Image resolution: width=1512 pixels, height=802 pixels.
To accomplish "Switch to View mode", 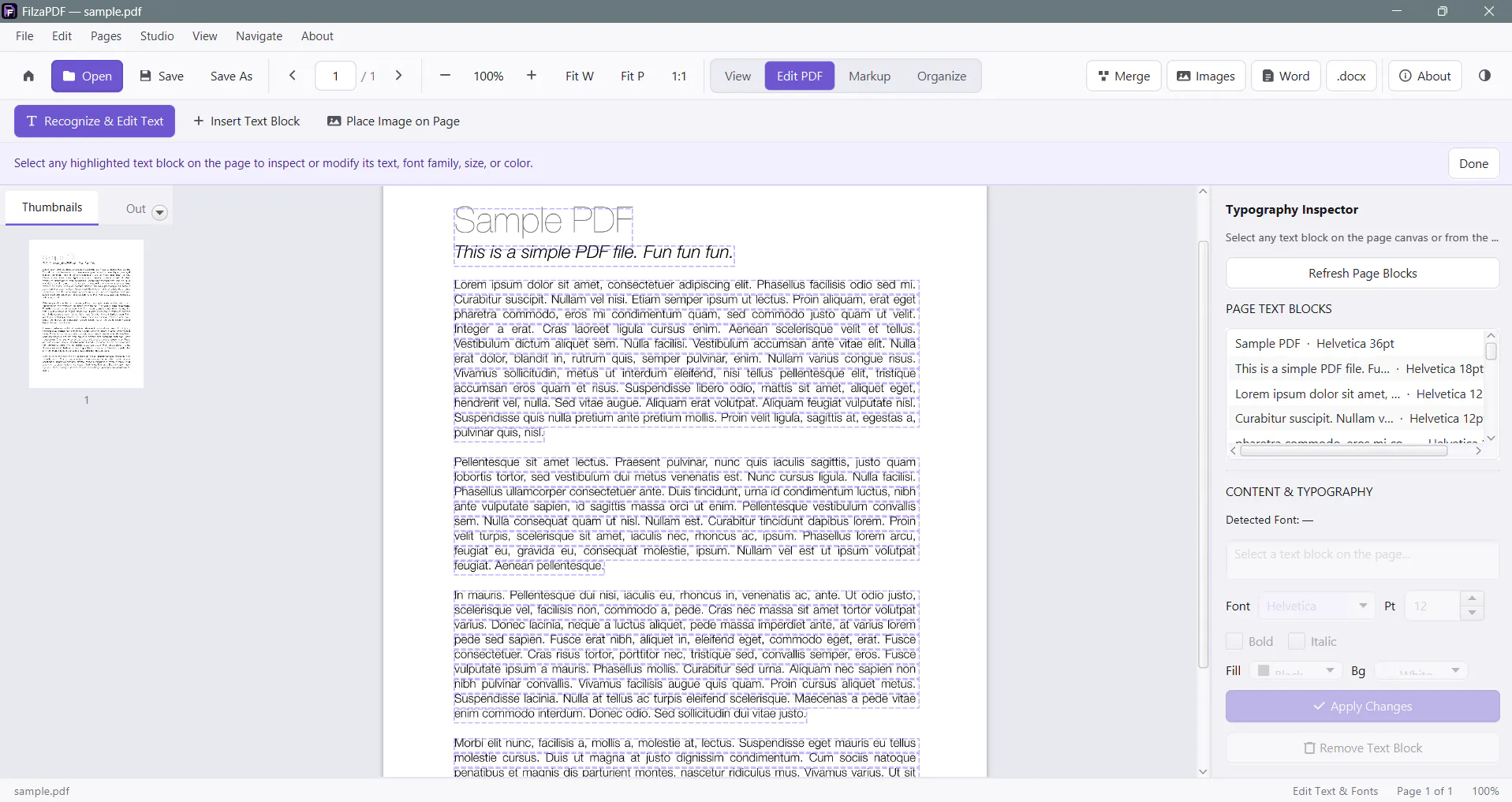I will point(737,76).
